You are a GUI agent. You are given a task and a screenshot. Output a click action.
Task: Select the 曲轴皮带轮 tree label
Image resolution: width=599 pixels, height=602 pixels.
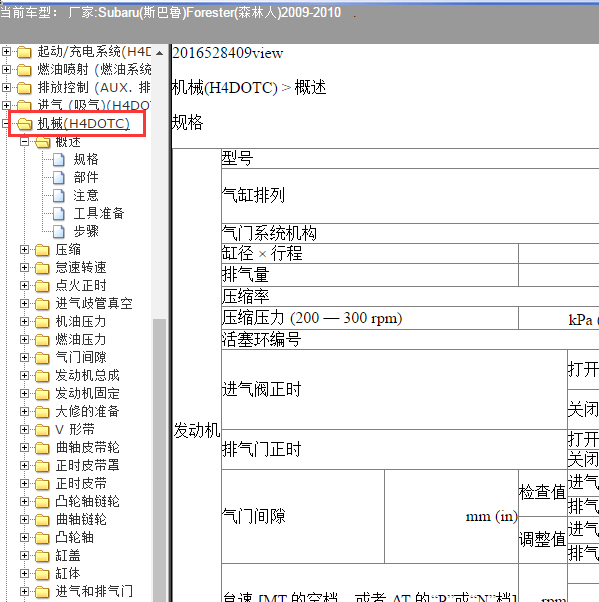pyautogui.click(x=88, y=447)
